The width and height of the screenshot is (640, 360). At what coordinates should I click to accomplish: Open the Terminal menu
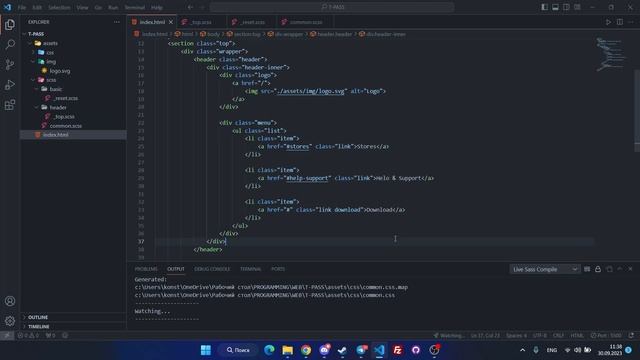click(x=135, y=7)
